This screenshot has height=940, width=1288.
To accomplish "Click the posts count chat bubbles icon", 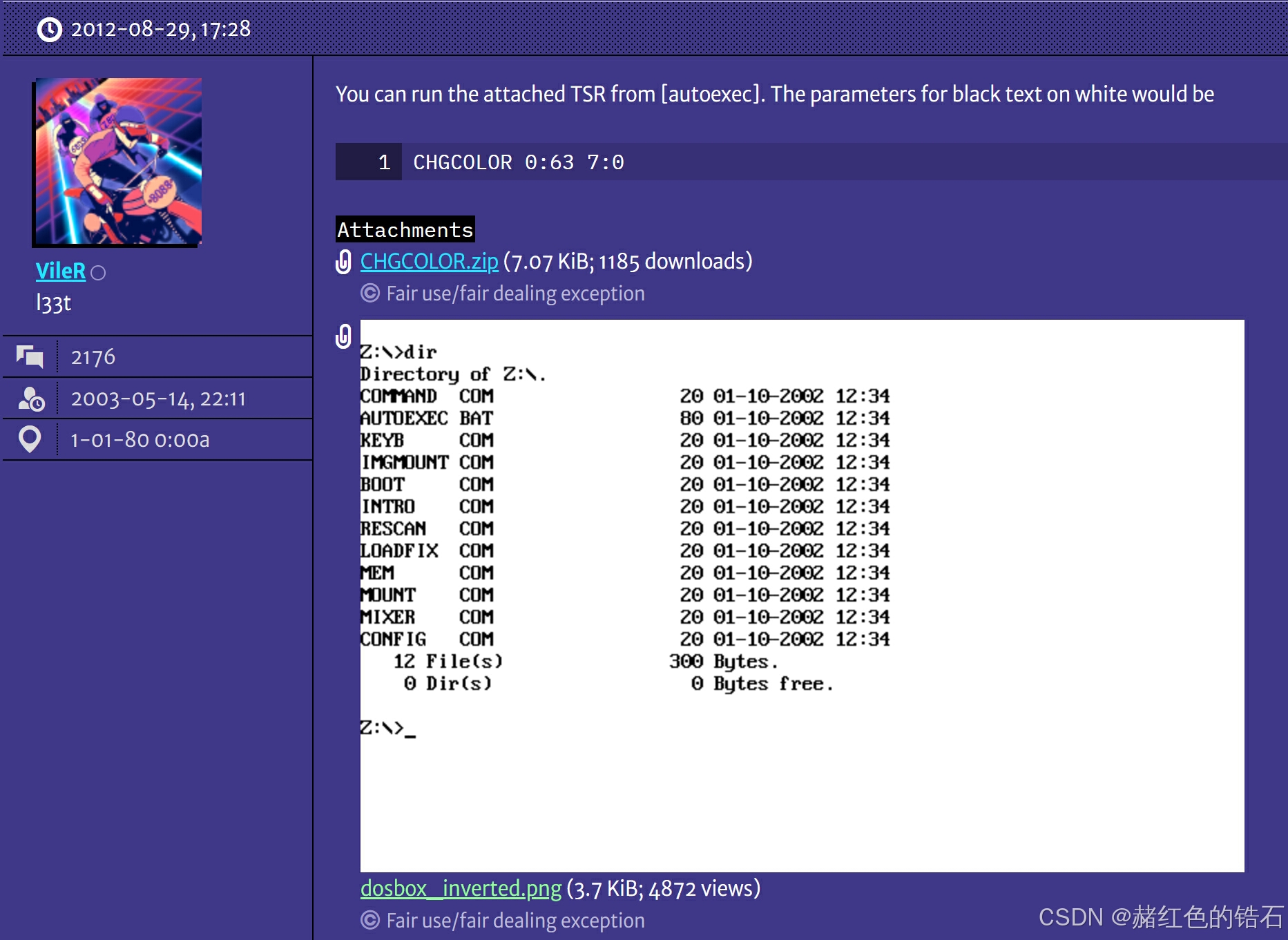I will tap(30, 357).
